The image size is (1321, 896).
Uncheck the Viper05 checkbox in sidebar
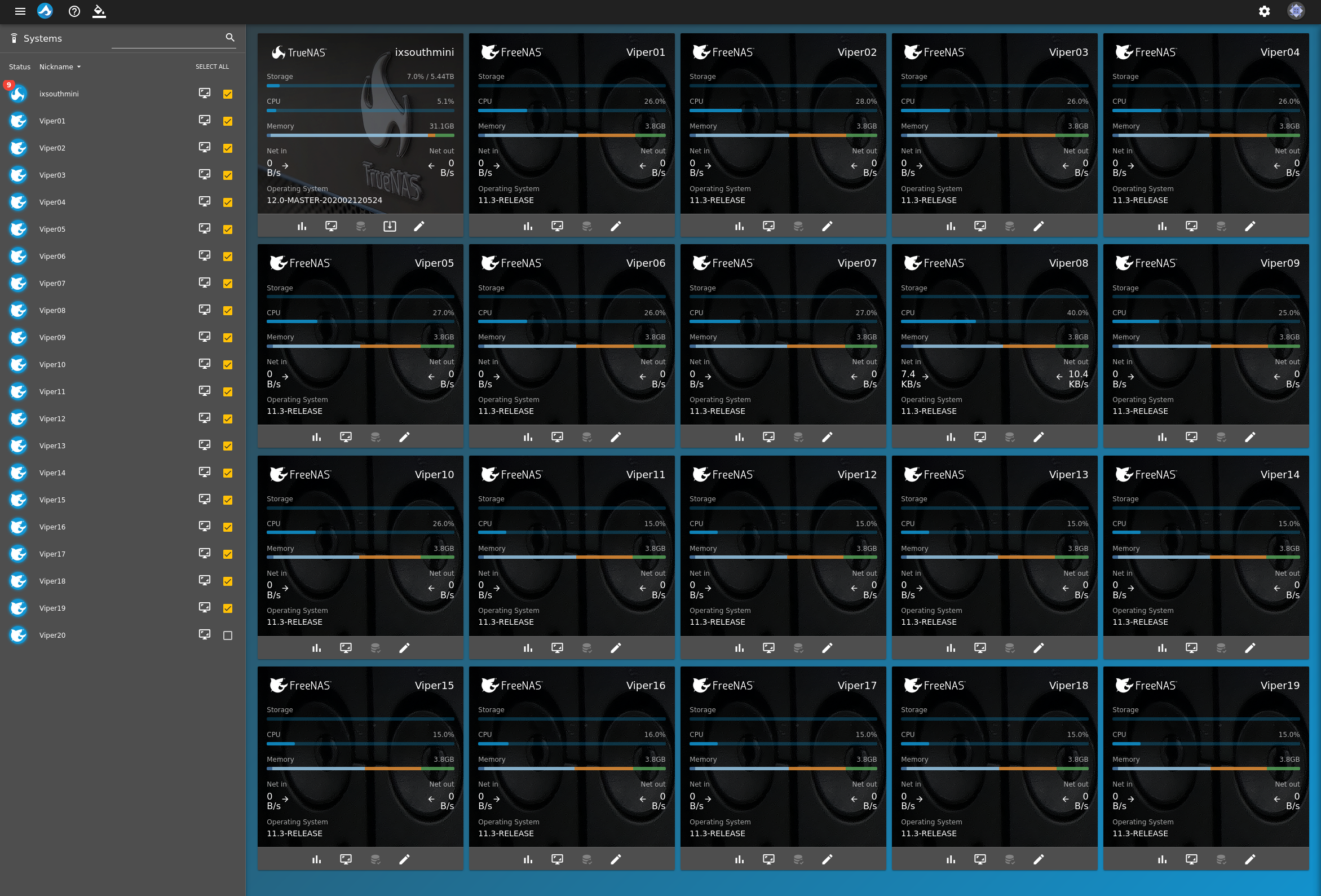pyautogui.click(x=228, y=229)
